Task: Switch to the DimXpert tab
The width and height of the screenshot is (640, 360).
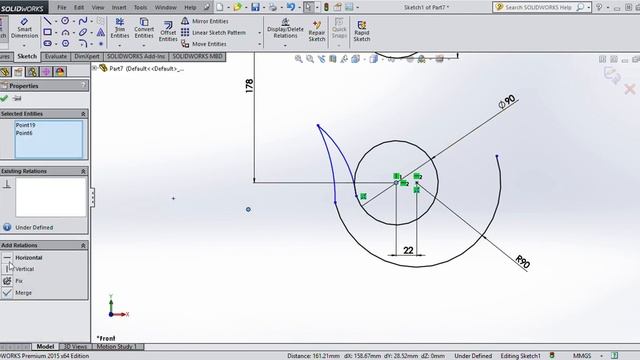Action: point(87,56)
